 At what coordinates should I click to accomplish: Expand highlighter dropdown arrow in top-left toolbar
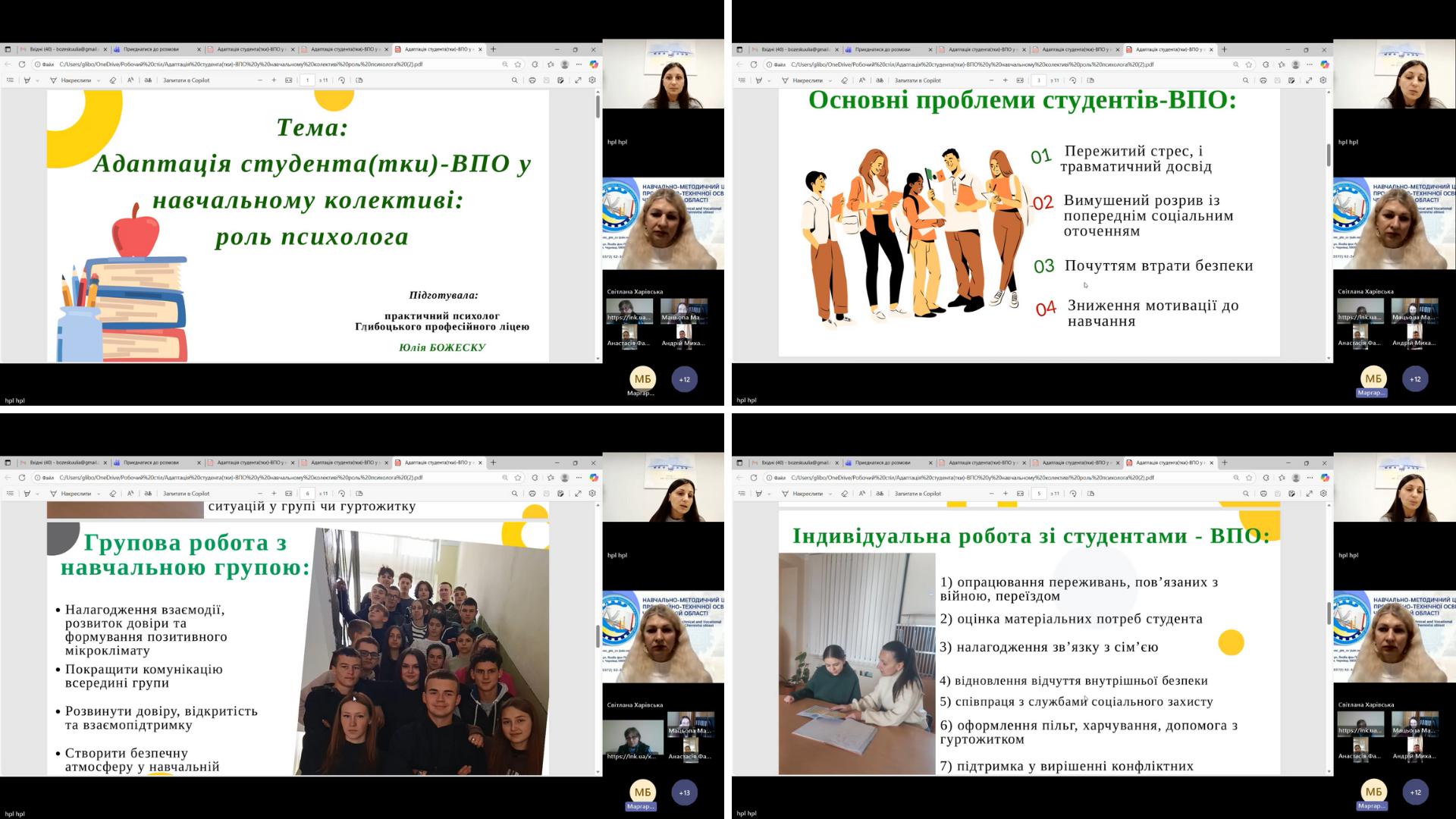37,80
